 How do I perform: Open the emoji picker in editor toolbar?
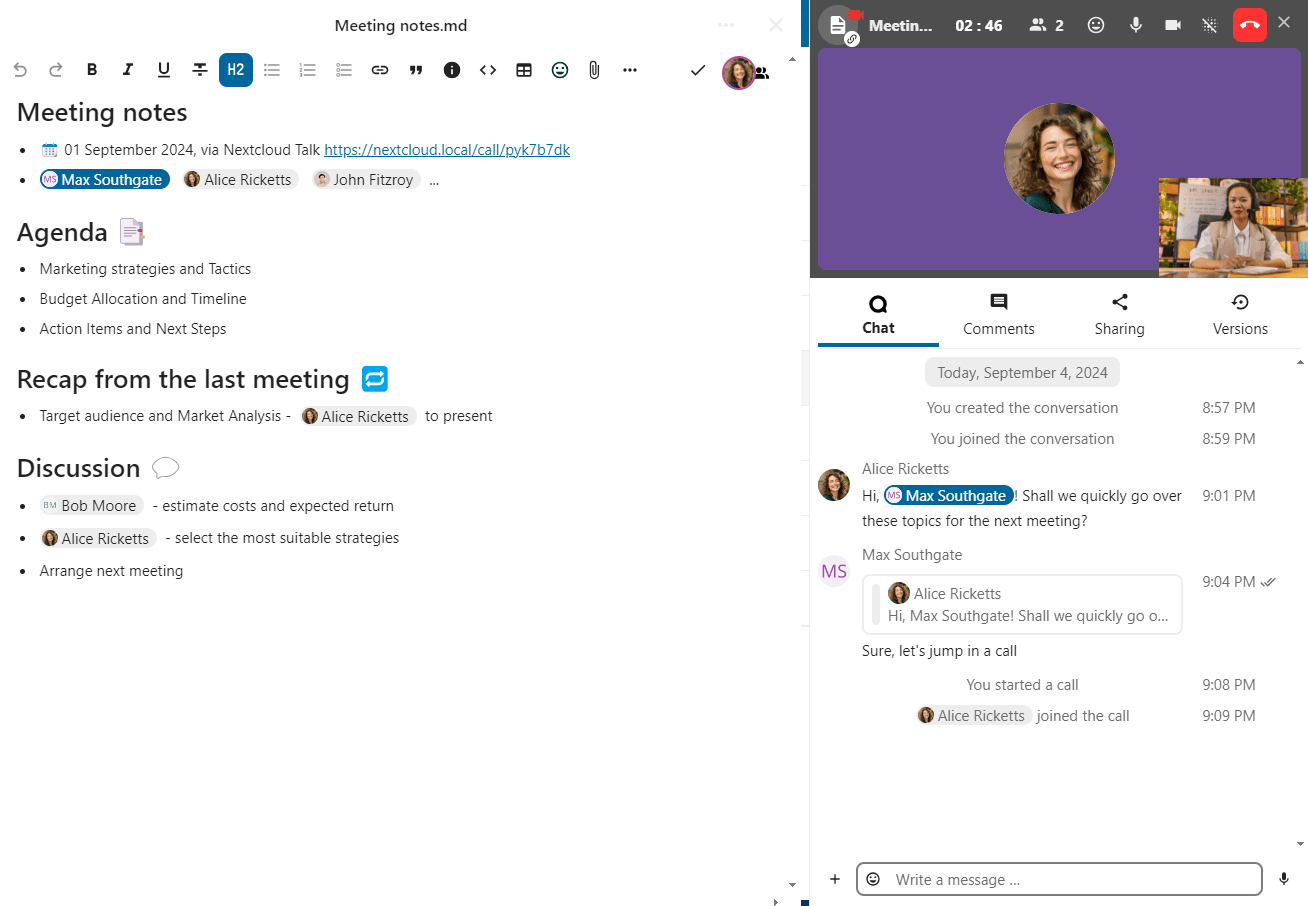(x=560, y=70)
